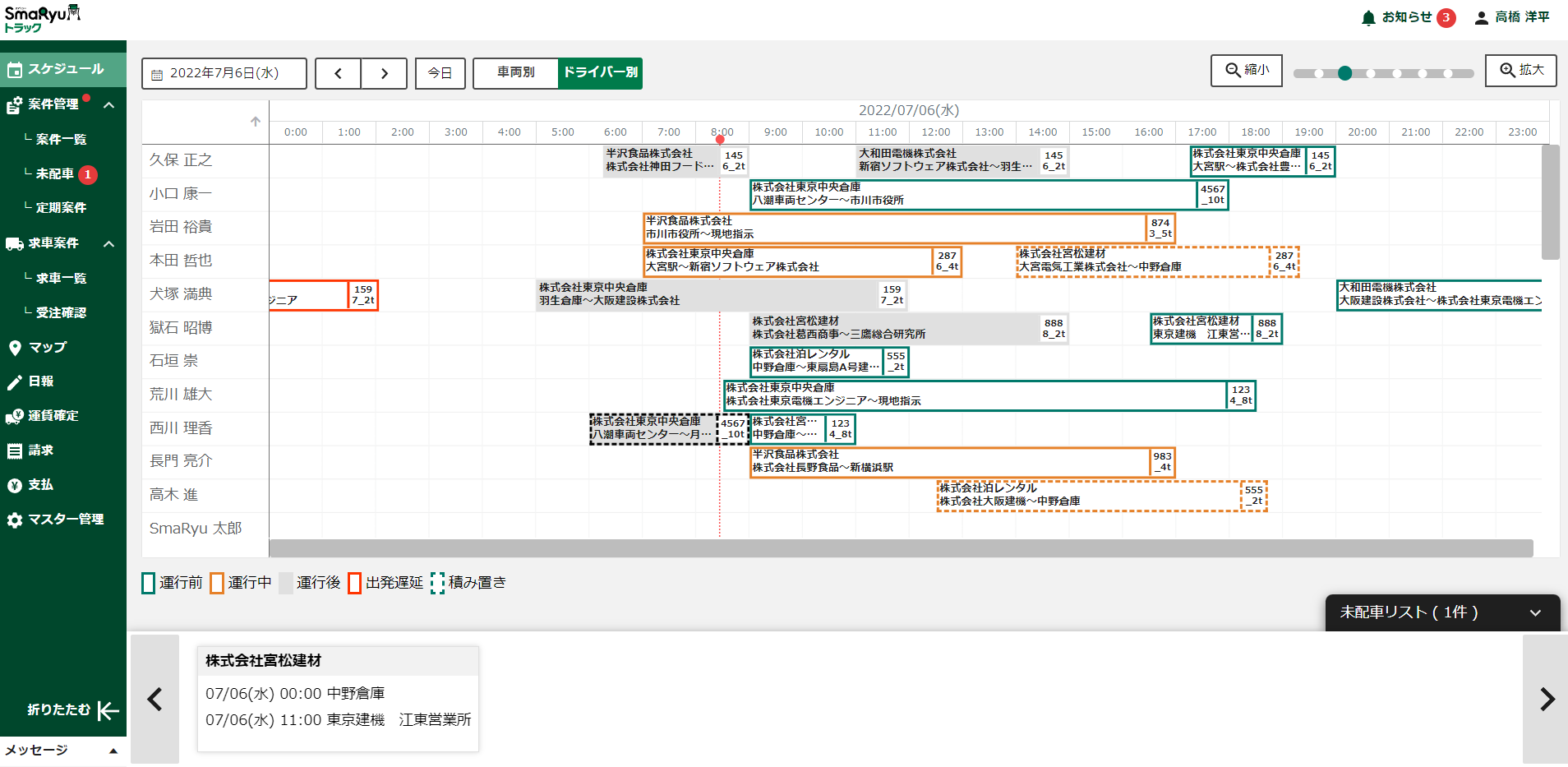Go to the previous day arrow
1568x767 pixels.
338,73
